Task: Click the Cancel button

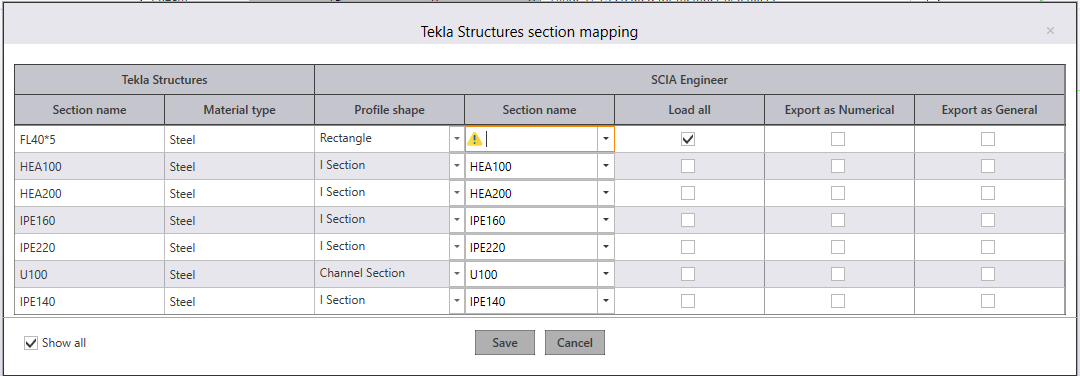Action: click(574, 343)
